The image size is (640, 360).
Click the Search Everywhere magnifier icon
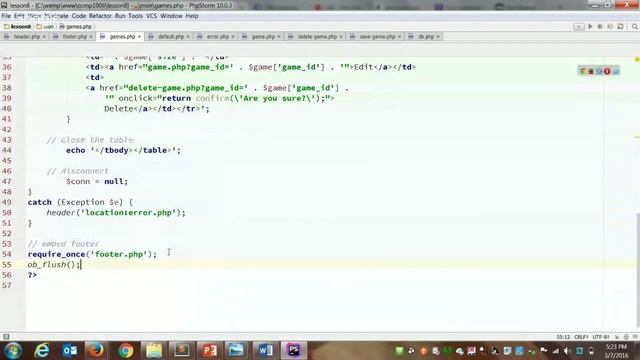pyautogui.click(x=635, y=27)
